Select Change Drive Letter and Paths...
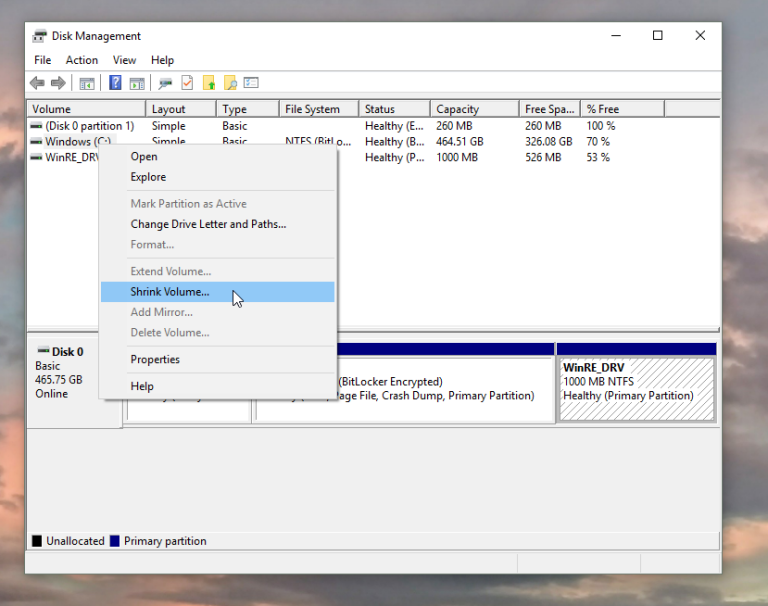This screenshot has height=606, width=768. point(217,224)
